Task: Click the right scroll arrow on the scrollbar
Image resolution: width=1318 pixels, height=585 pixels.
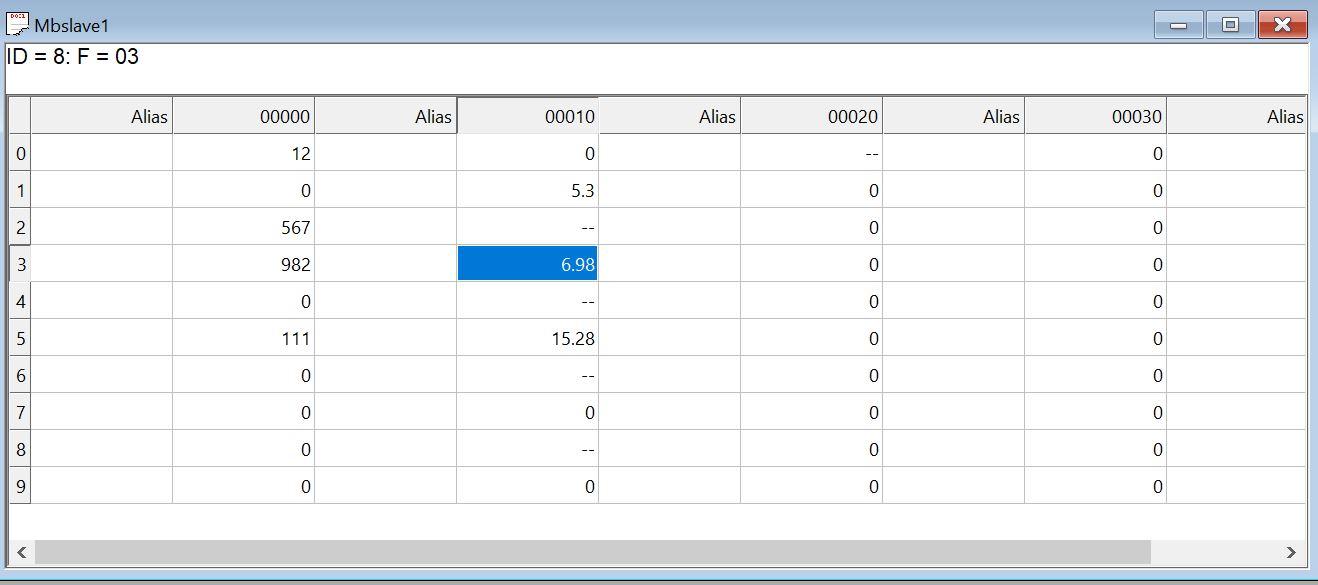Action: (1291, 551)
